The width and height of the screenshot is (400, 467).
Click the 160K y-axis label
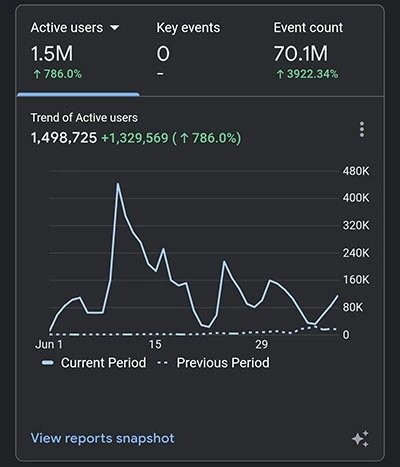(356, 280)
